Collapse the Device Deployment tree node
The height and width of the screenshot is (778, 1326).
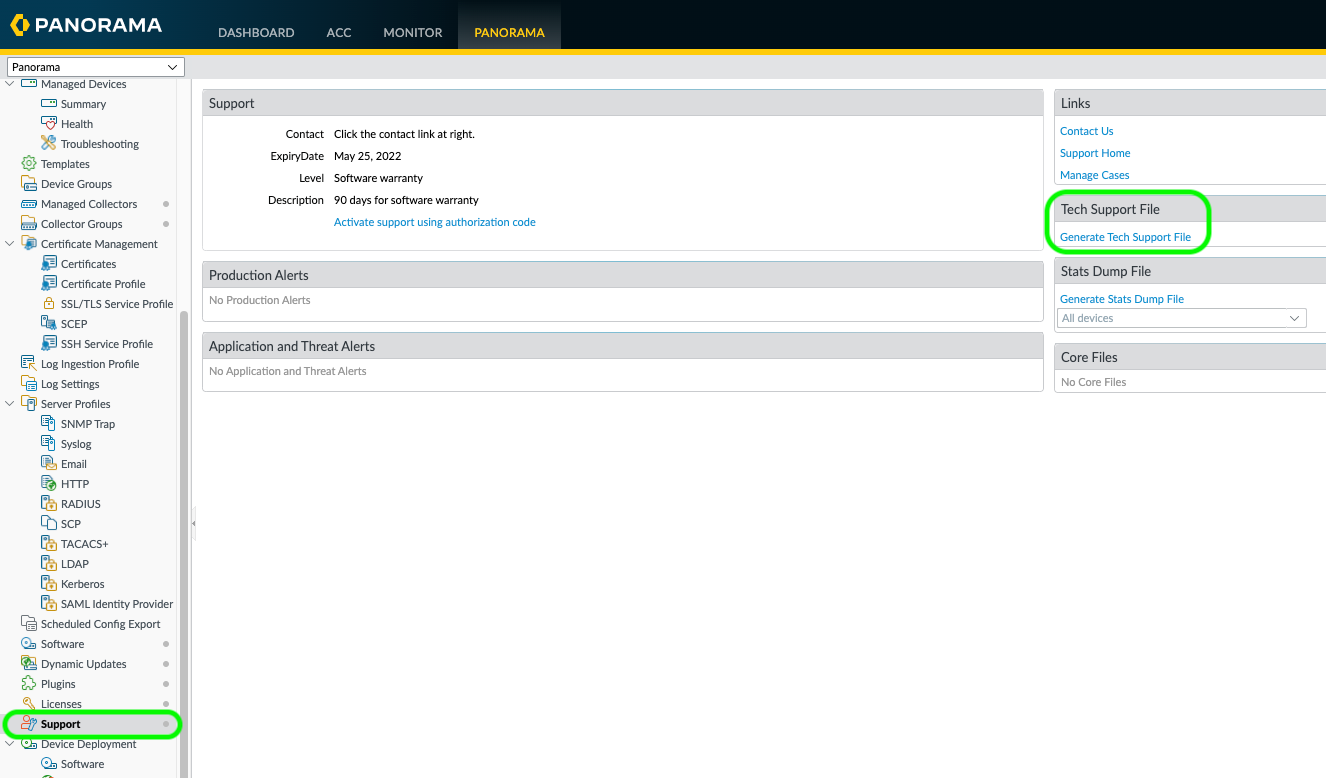click(x=10, y=744)
